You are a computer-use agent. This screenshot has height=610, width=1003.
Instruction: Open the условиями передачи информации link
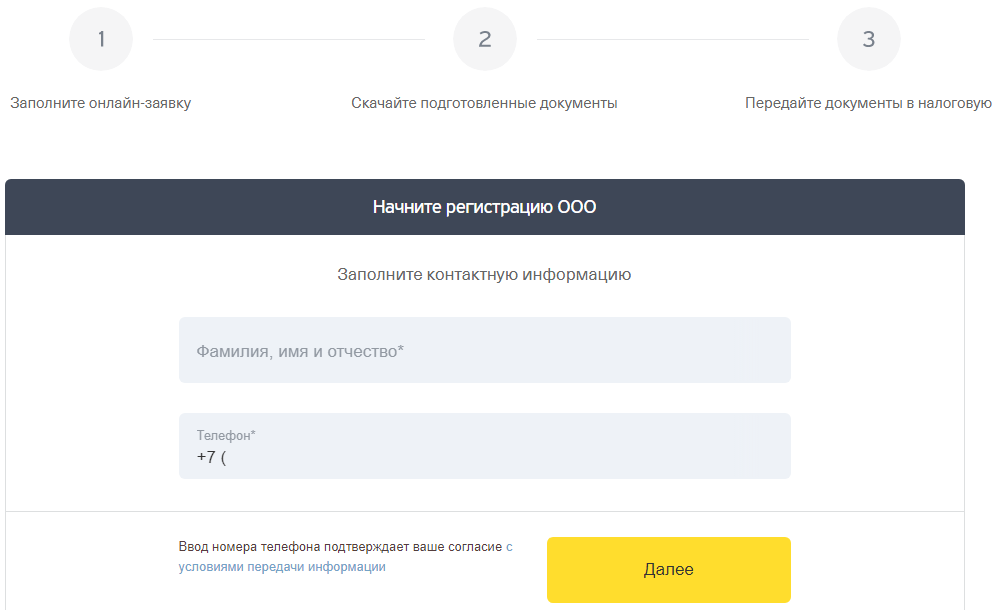(x=282, y=567)
